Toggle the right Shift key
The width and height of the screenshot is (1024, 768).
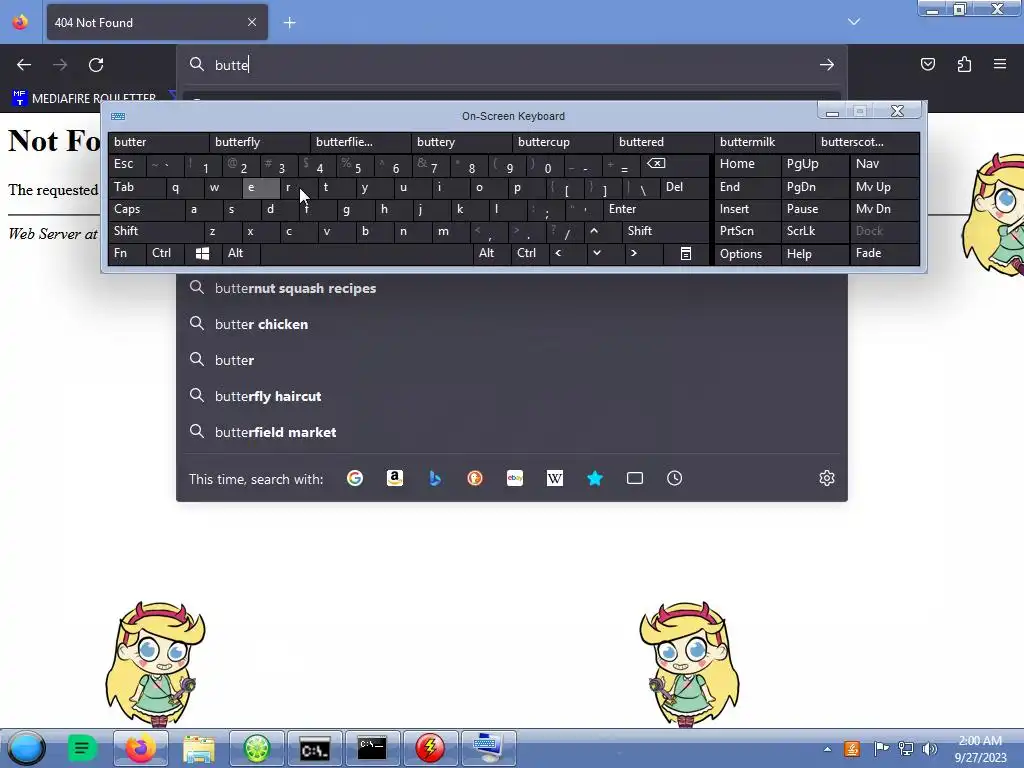(665, 231)
